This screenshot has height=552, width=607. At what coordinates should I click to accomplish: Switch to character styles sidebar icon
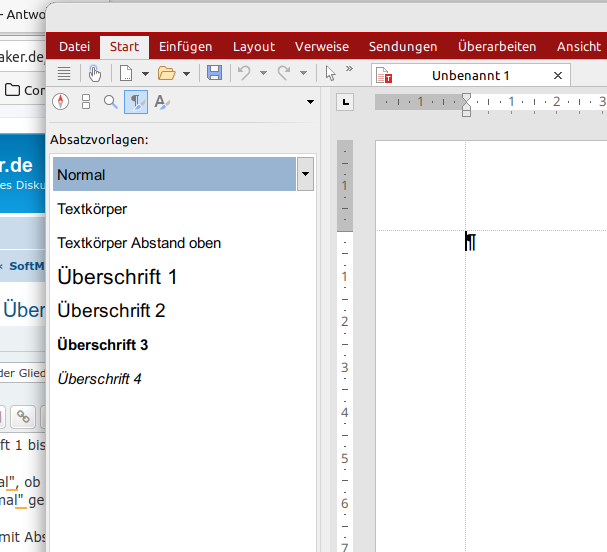point(161,101)
